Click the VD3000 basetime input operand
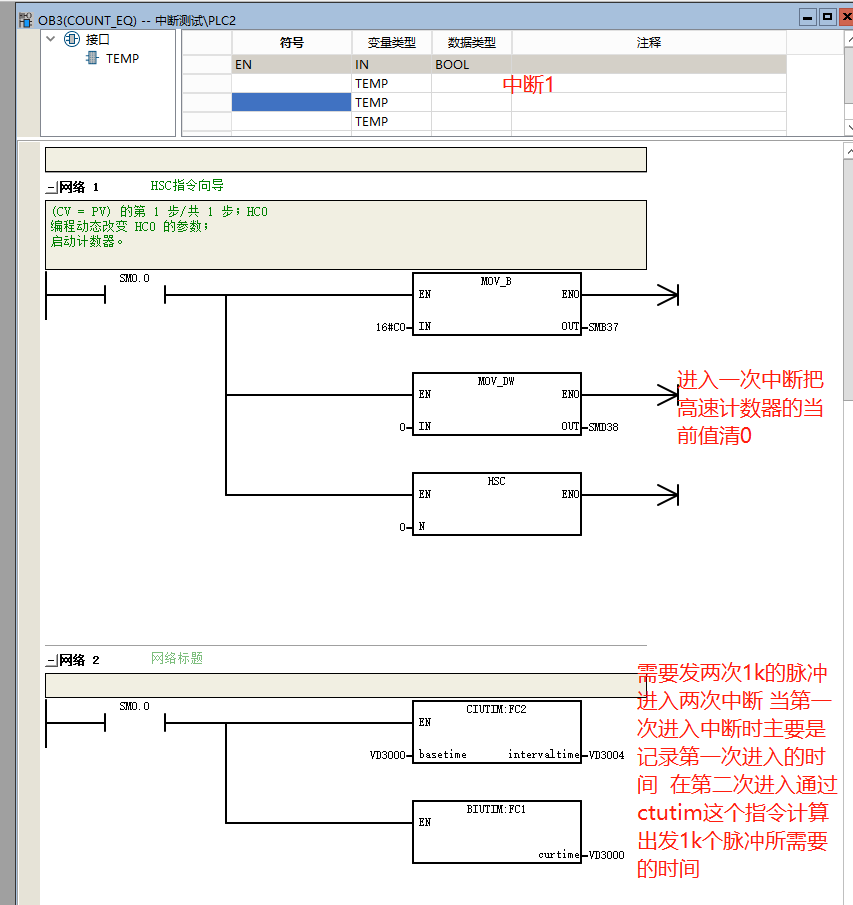 point(388,755)
